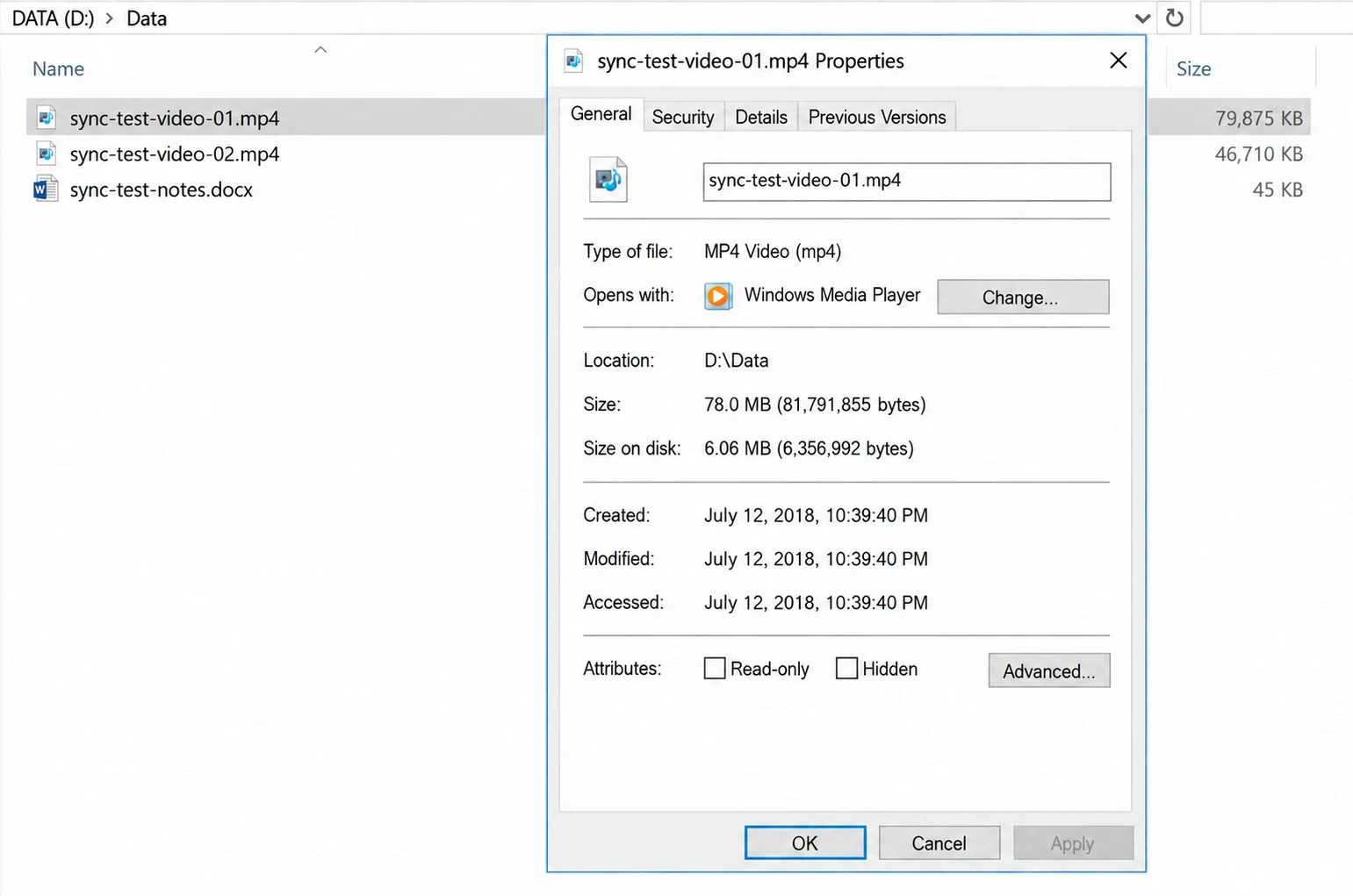The image size is (1353, 896).
Task: Click DATA (D:) in the address breadcrumb
Action: pyautogui.click(x=53, y=18)
